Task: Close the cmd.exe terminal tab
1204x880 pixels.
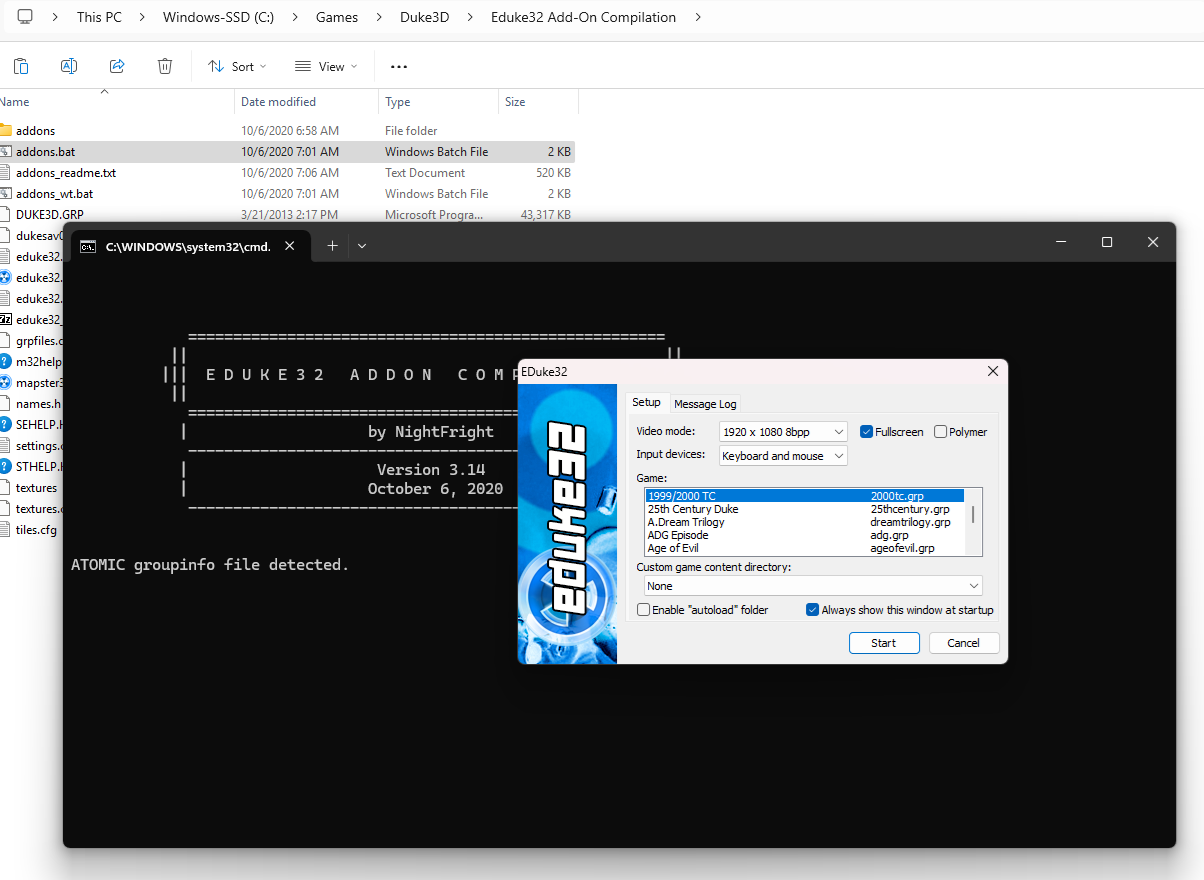Action: pyautogui.click(x=290, y=246)
